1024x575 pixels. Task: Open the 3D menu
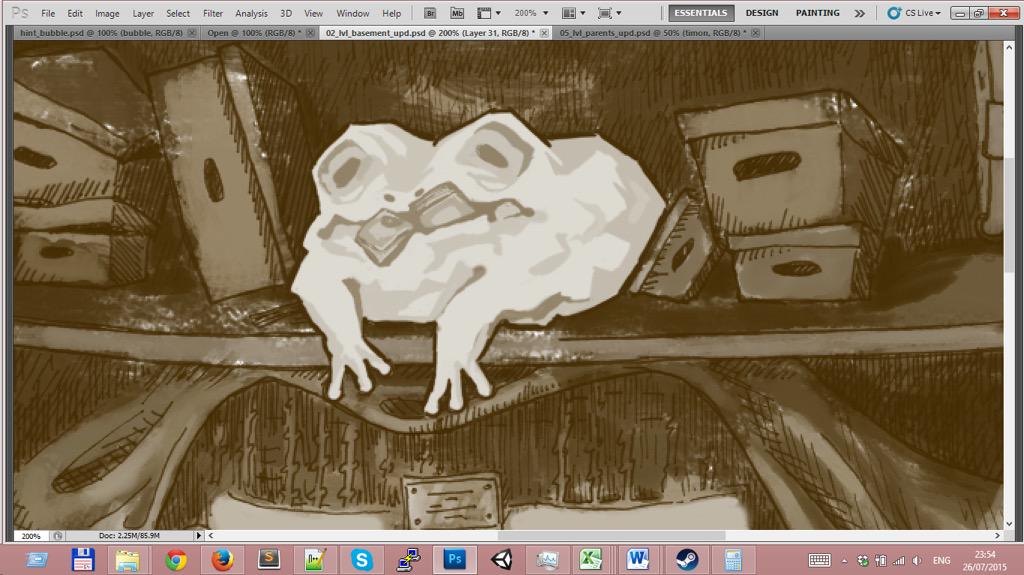tap(286, 13)
